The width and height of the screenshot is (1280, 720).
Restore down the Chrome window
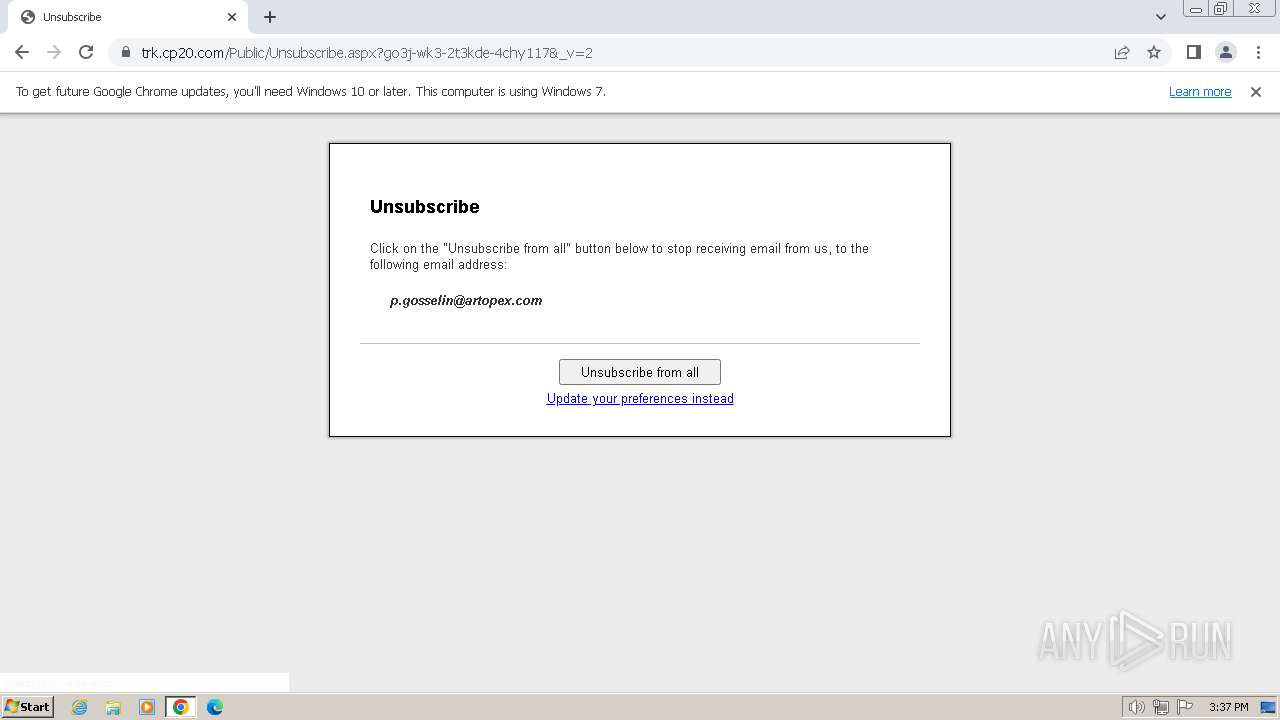click(x=1221, y=9)
